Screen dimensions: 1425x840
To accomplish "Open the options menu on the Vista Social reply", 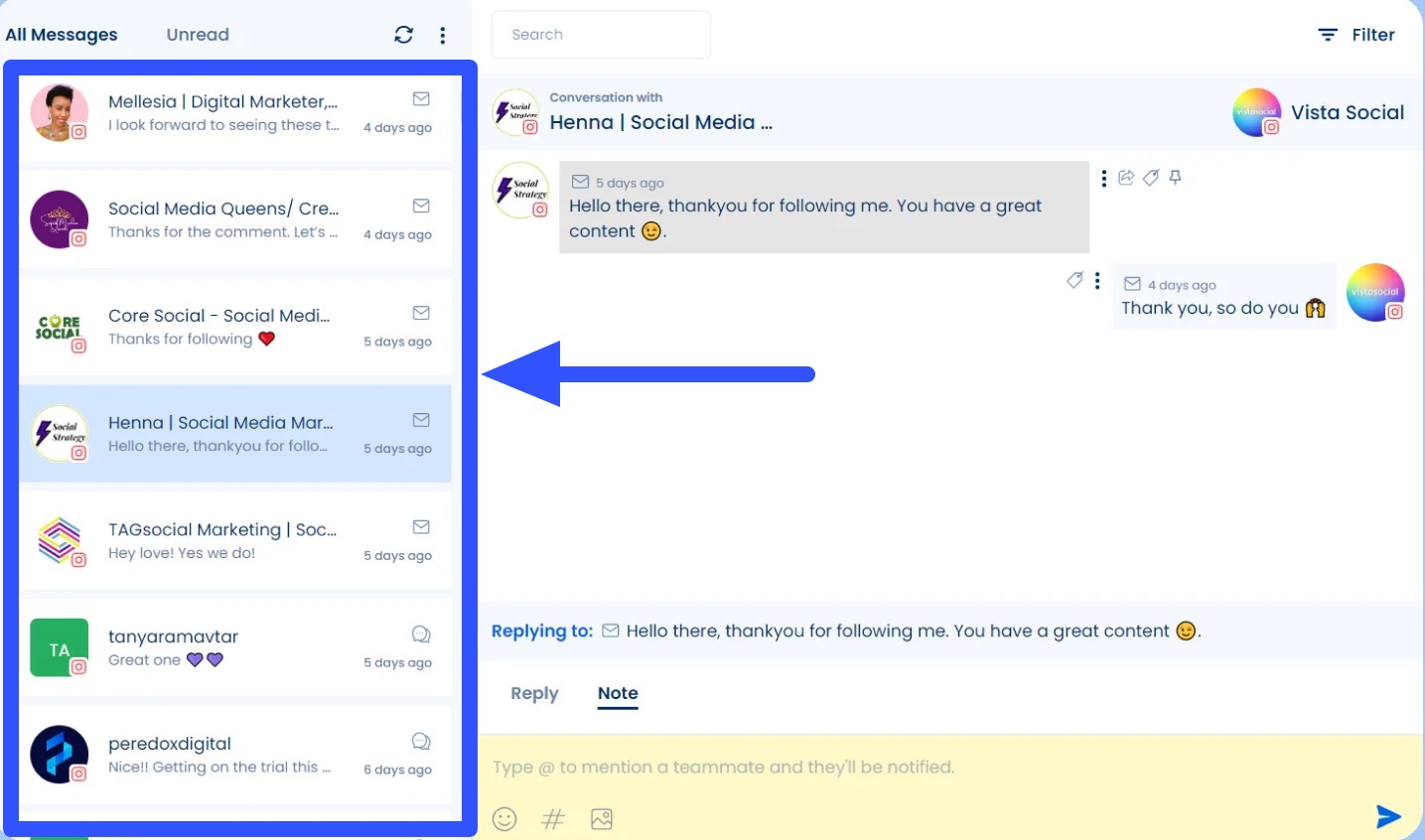I will click(x=1097, y=280).
